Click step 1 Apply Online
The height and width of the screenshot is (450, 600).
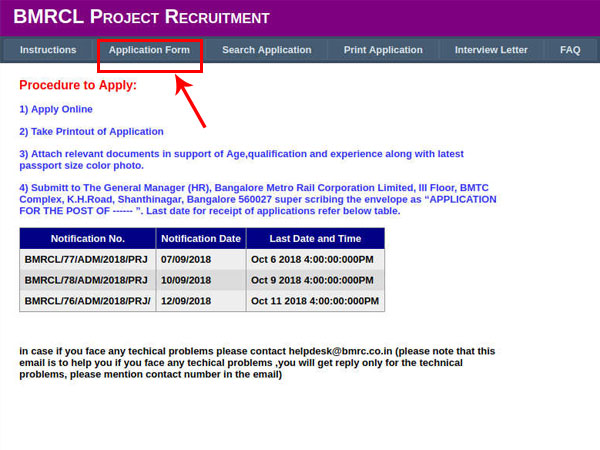coord(56,109)
